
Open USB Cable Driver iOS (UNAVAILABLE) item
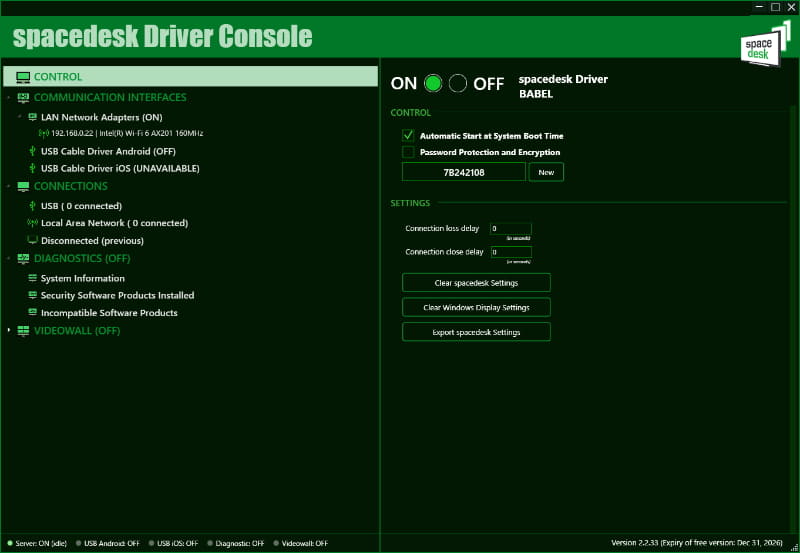tap(120, 168)
